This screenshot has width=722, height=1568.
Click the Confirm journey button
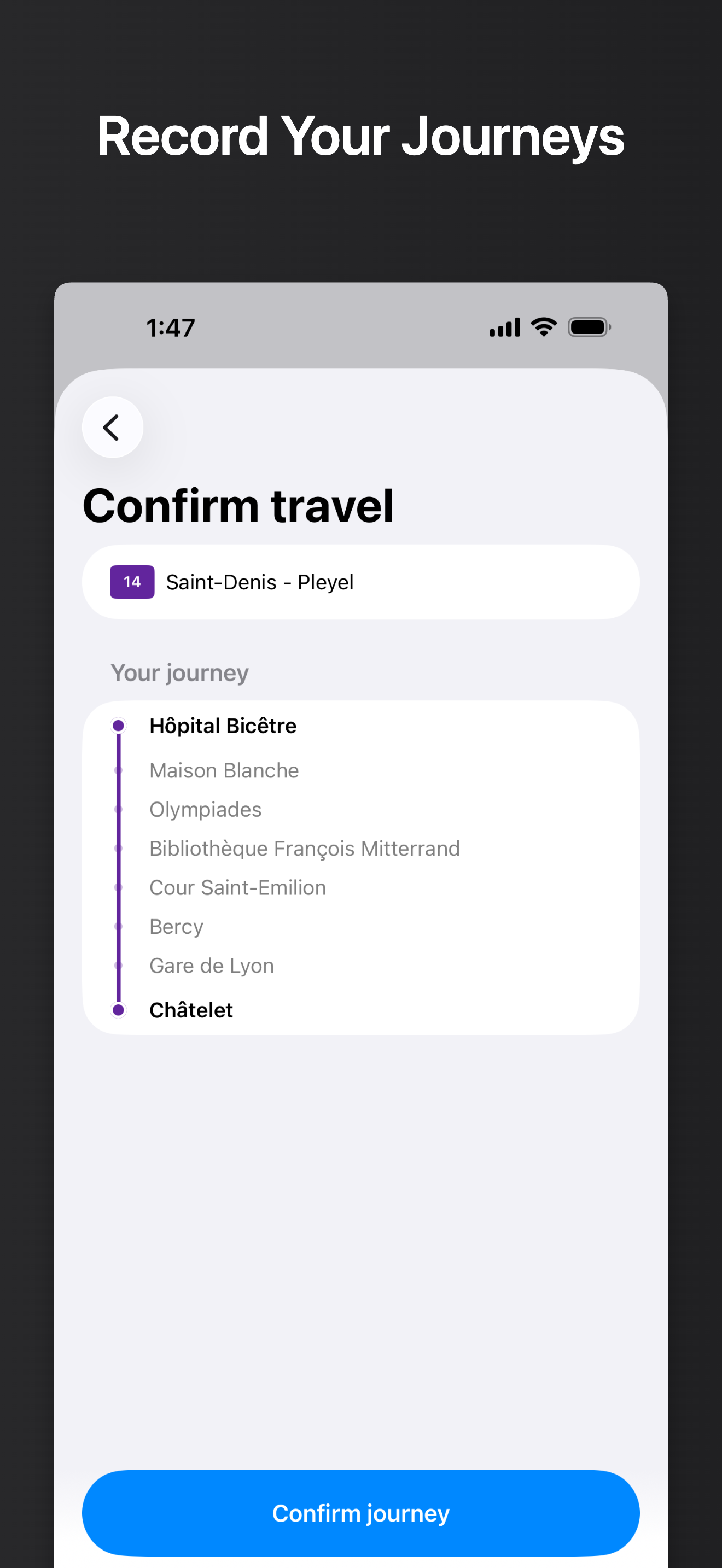[361, 1513]
